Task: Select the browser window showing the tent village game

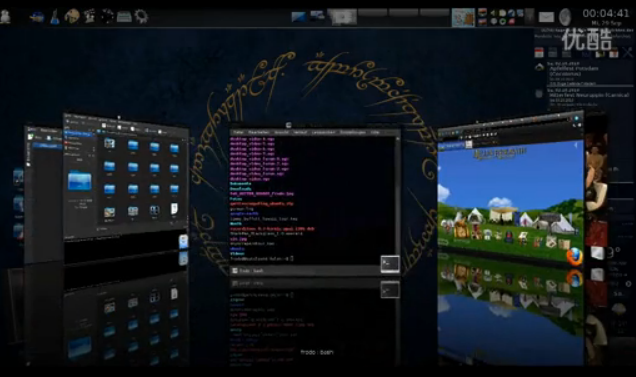Action: tap(511, 191)
